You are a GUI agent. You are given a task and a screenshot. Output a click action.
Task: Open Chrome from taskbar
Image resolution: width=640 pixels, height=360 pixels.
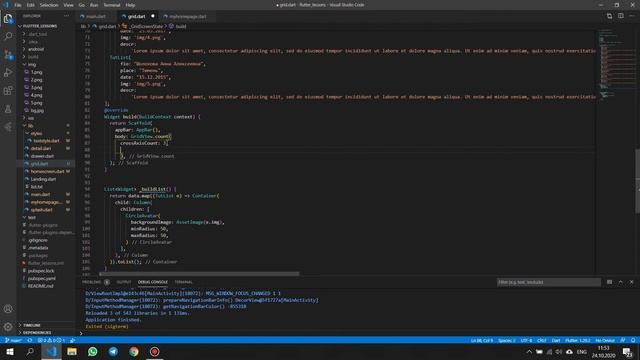click(134, 351)
